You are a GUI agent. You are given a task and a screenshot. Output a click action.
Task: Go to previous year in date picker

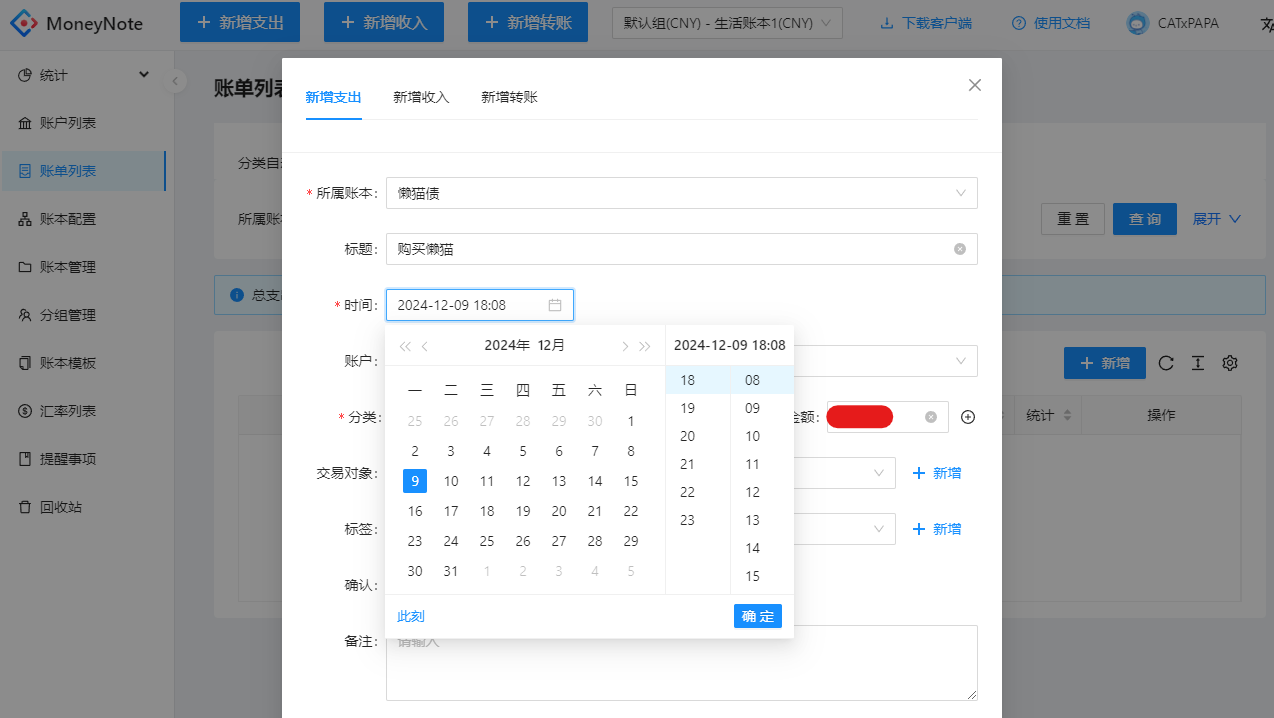405,346
